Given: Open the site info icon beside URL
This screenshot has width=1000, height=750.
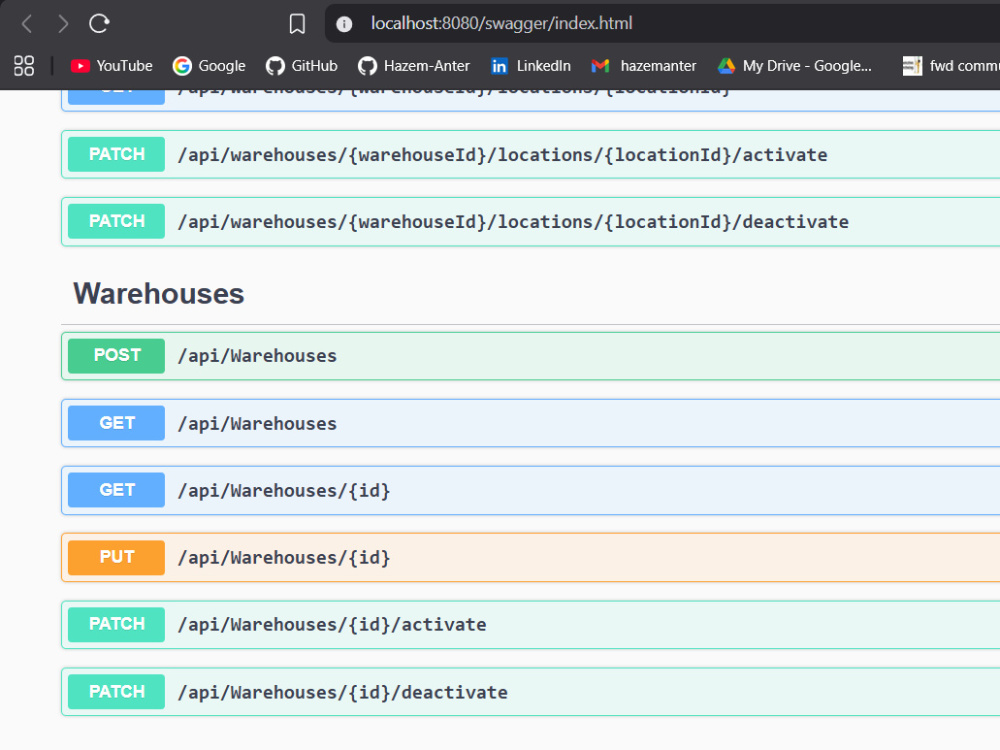Looking at the screenshot, I should tap(344, 24).
